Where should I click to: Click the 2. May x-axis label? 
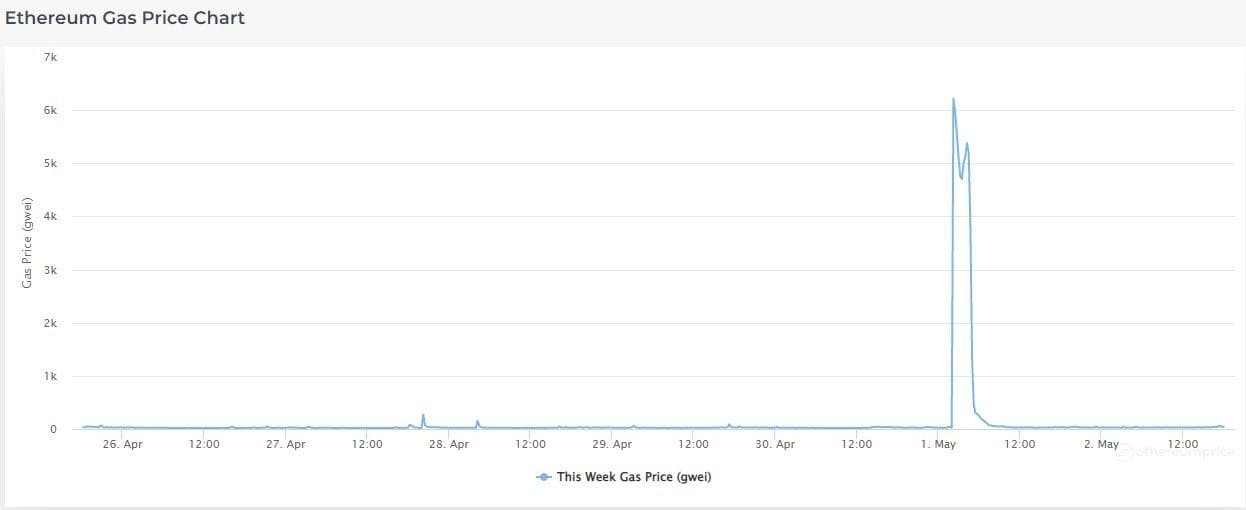point(1102,444)
